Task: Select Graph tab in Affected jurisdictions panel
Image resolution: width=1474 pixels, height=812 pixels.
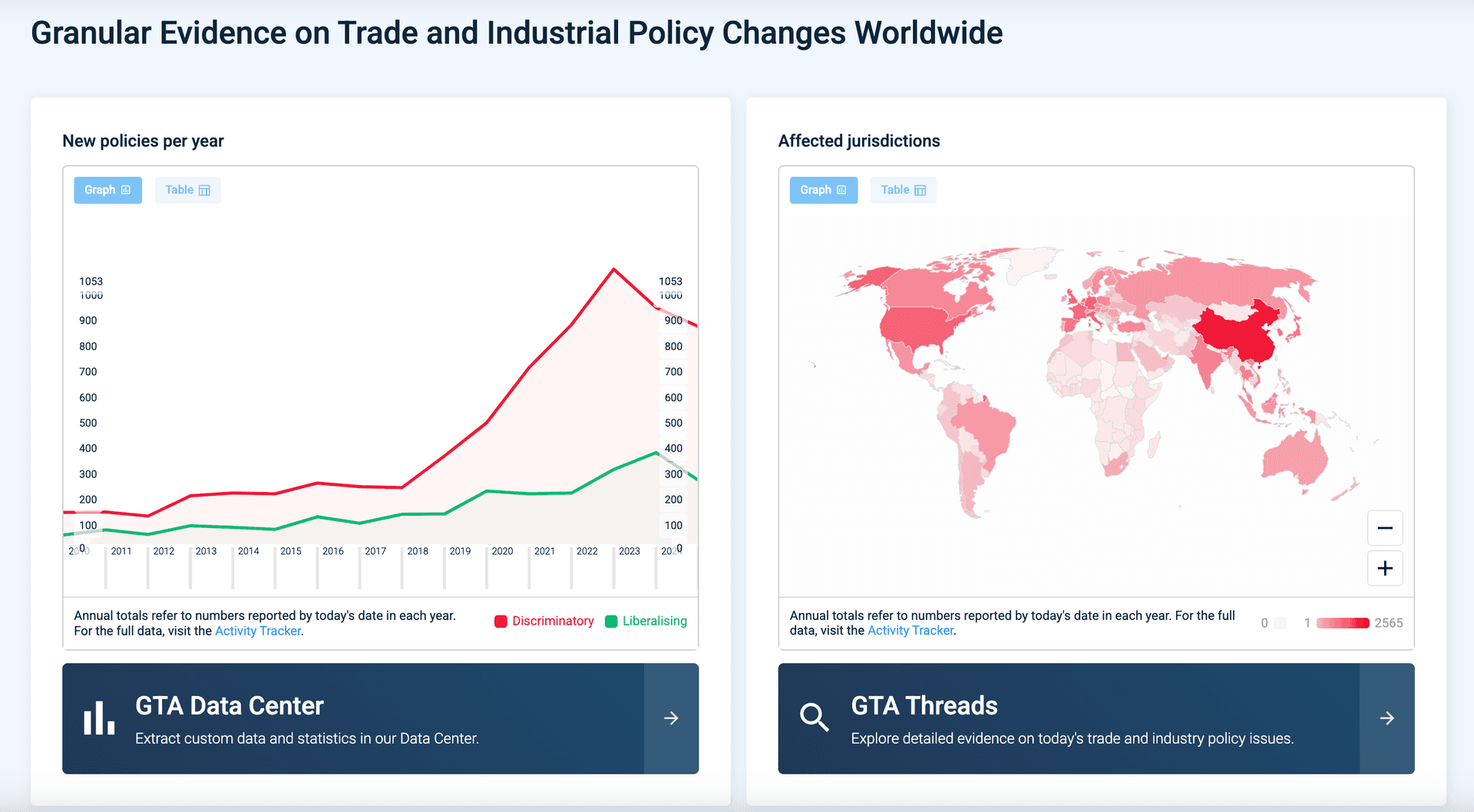Action: pos(823,190)
